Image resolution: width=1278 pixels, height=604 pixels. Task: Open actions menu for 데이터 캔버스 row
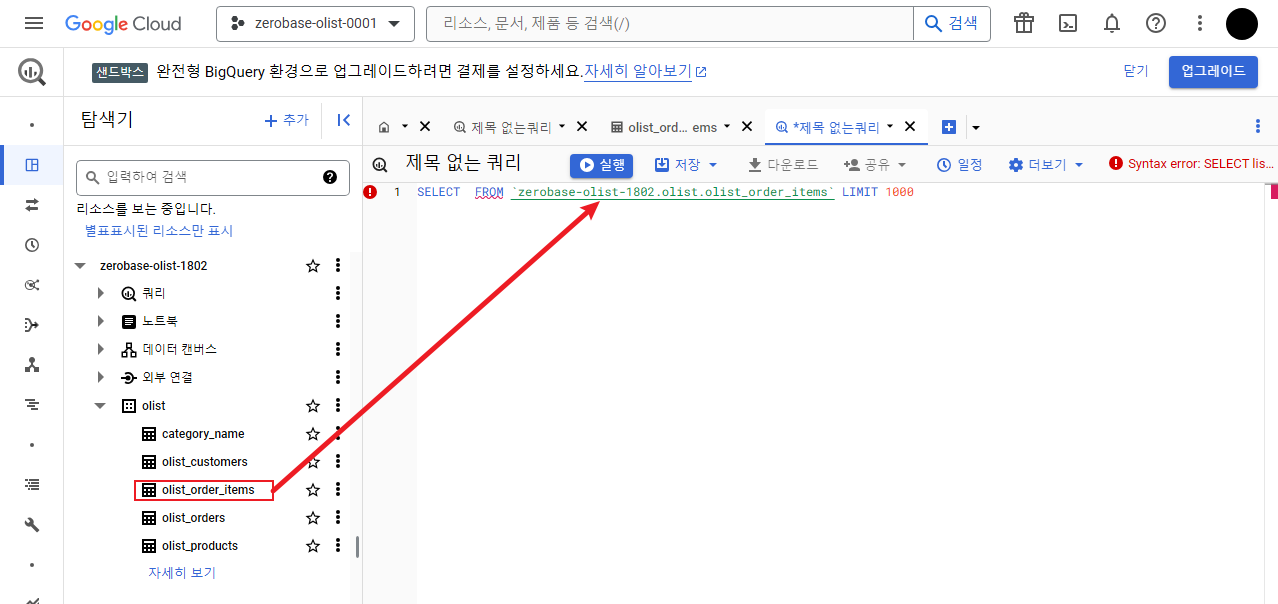pyautogui.click(x=338, y=350)
